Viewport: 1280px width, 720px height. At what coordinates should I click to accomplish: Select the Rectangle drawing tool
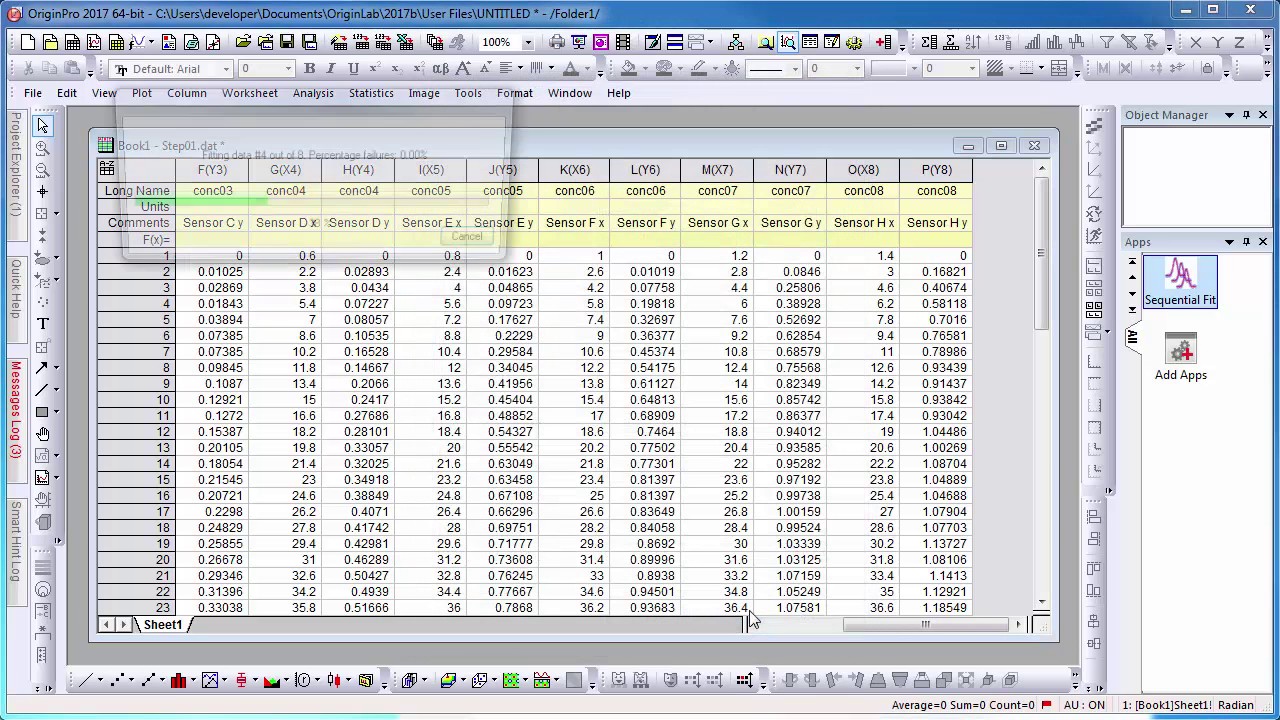(42, 412)
